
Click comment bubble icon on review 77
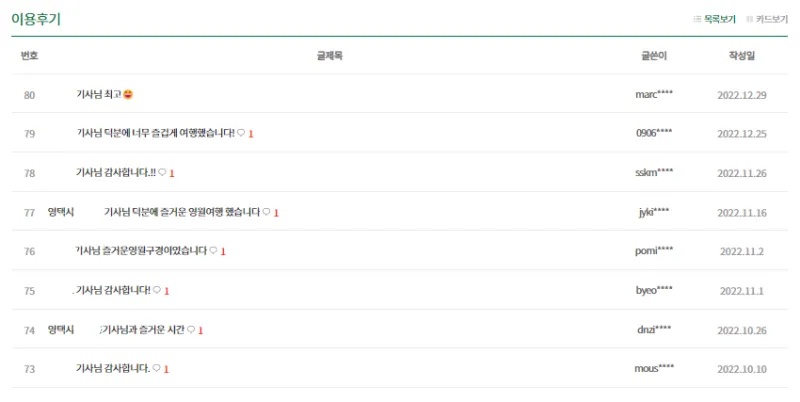coord(266,212)
